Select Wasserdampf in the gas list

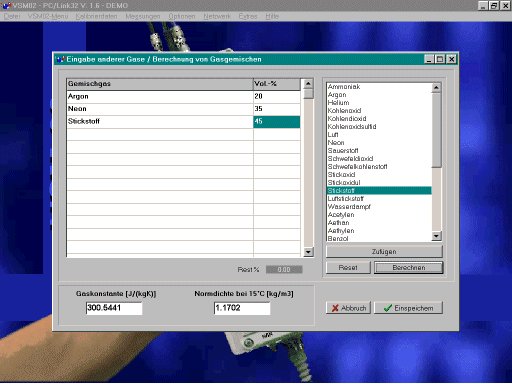(379, 207)
